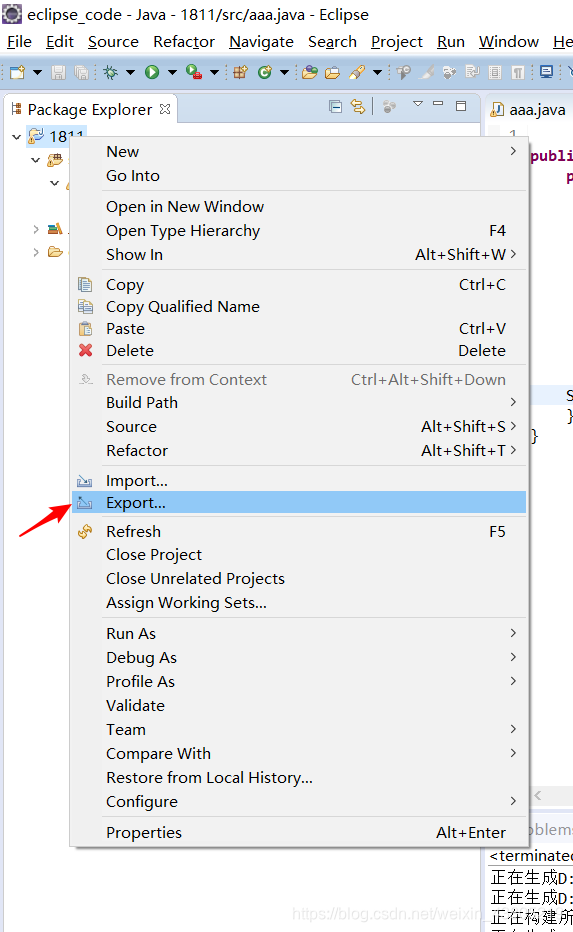The width and height of the screenshot is (573, 932).
Task: Click the Debug bug icon
Action: [110, 73]
